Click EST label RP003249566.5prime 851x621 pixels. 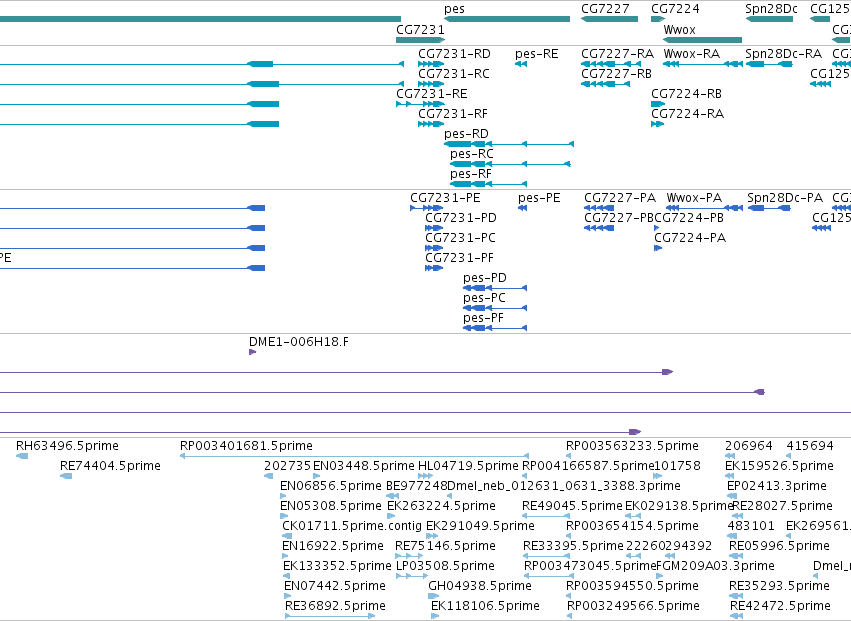click(633, 607)
